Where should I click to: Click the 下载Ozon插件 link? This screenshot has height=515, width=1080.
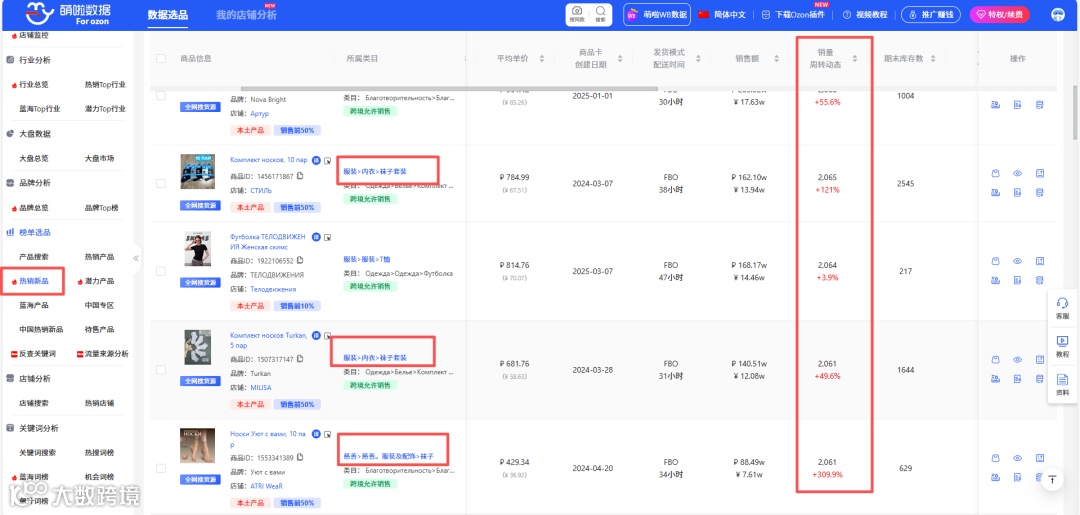point(793,14)
